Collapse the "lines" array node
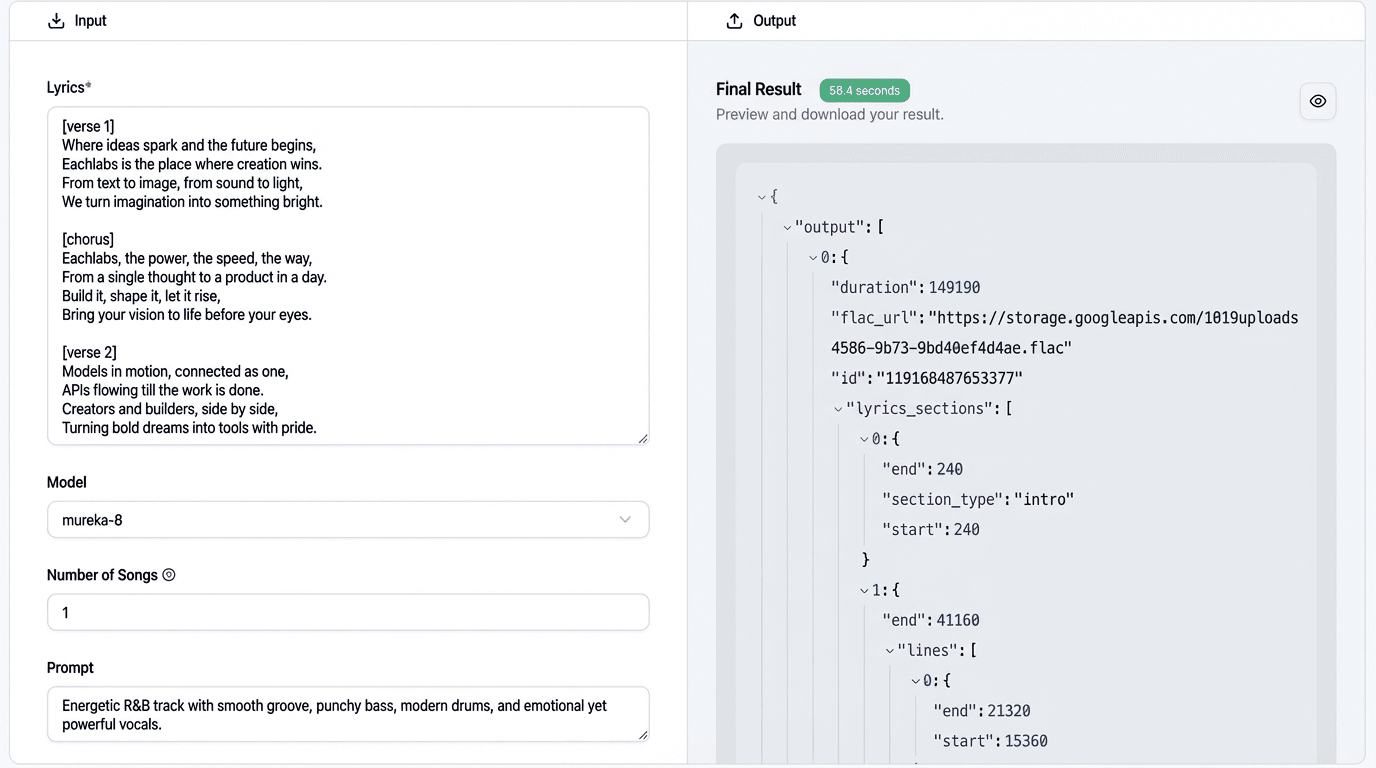 pyautogui.click(x=889, y=651)
